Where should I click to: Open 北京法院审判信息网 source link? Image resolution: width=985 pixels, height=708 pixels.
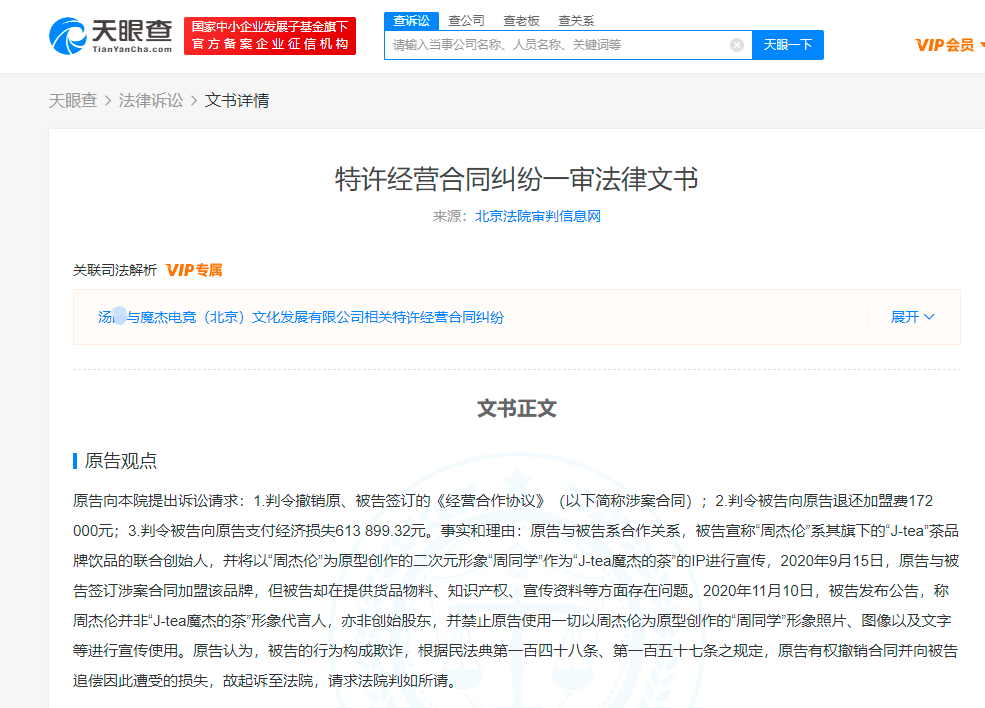click(x=538, y=216)
